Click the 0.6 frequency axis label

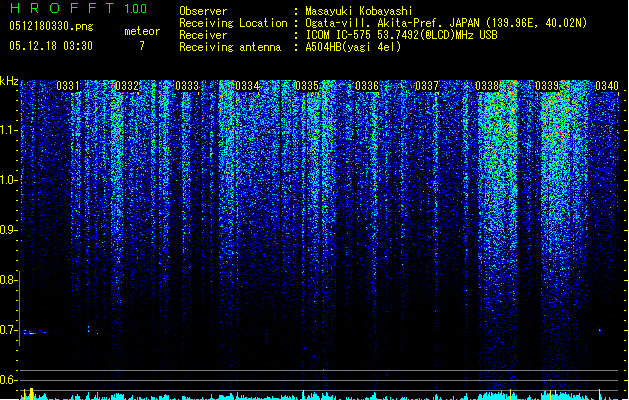click(x=8, y=380)
